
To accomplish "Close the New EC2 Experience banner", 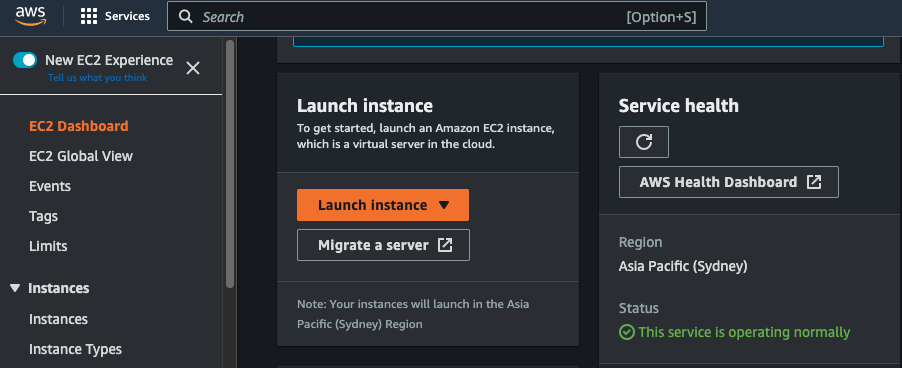I will (193, 68).
